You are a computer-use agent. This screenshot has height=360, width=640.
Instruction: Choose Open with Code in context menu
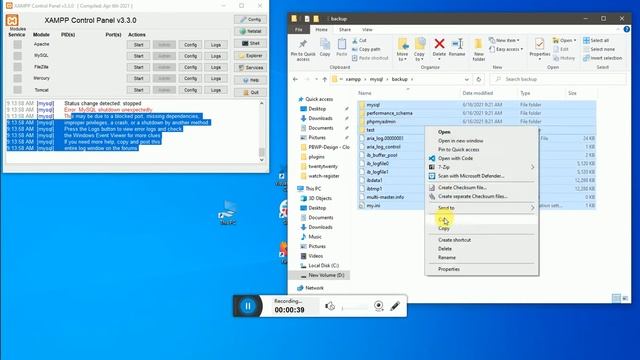click(482, 158)
